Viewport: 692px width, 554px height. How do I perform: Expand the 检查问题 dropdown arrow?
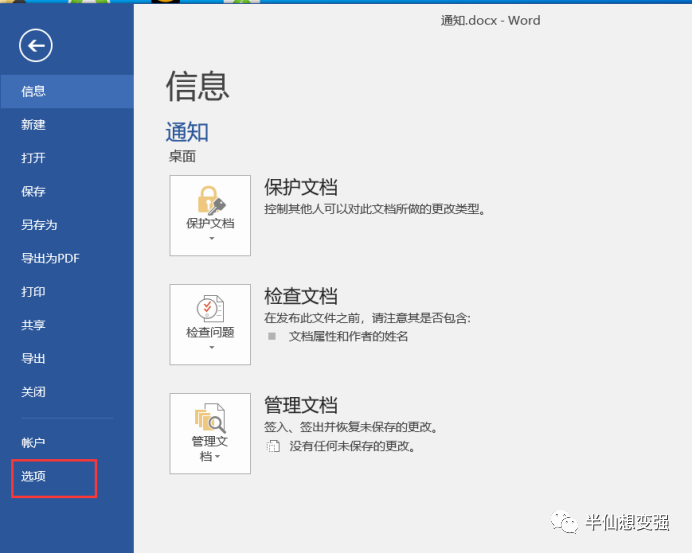[212, 347]
